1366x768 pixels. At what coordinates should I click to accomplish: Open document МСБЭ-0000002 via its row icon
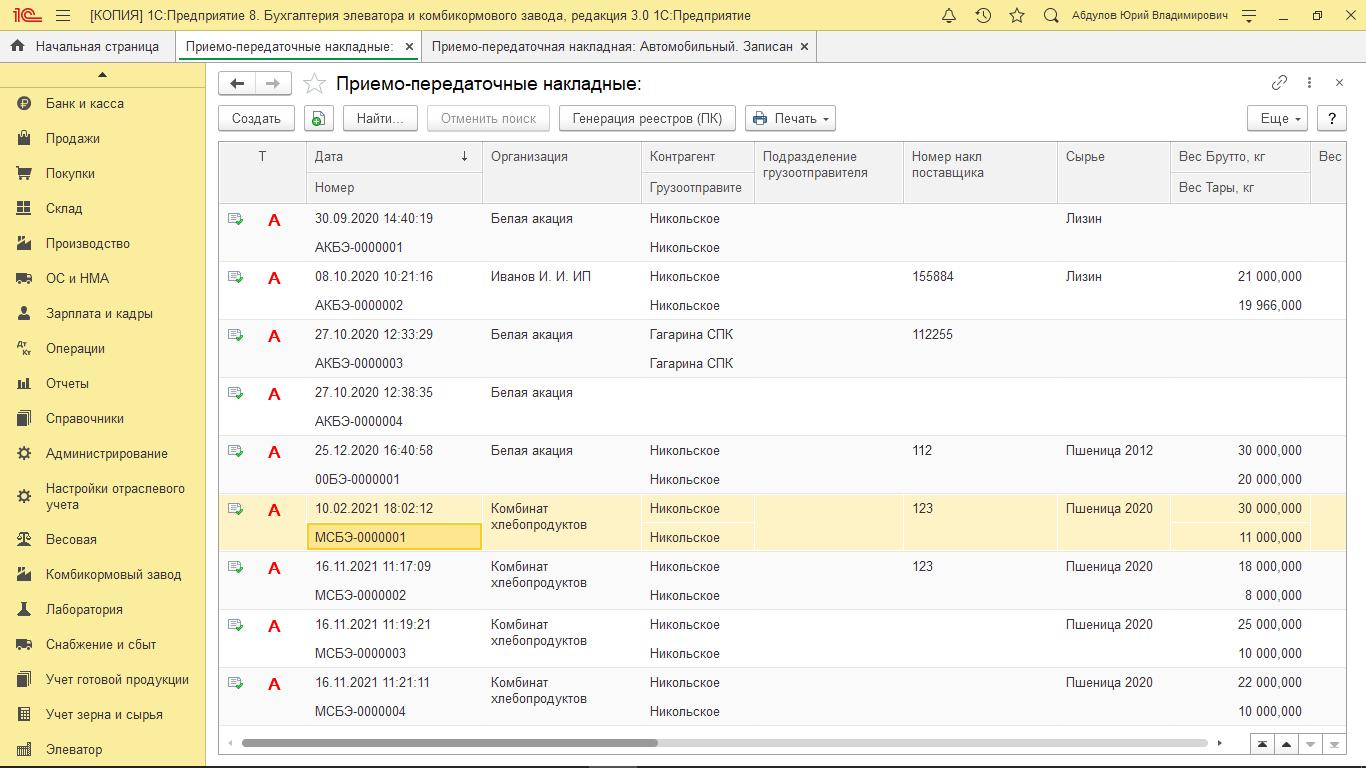pyautogui.click(x=236, y=566)
